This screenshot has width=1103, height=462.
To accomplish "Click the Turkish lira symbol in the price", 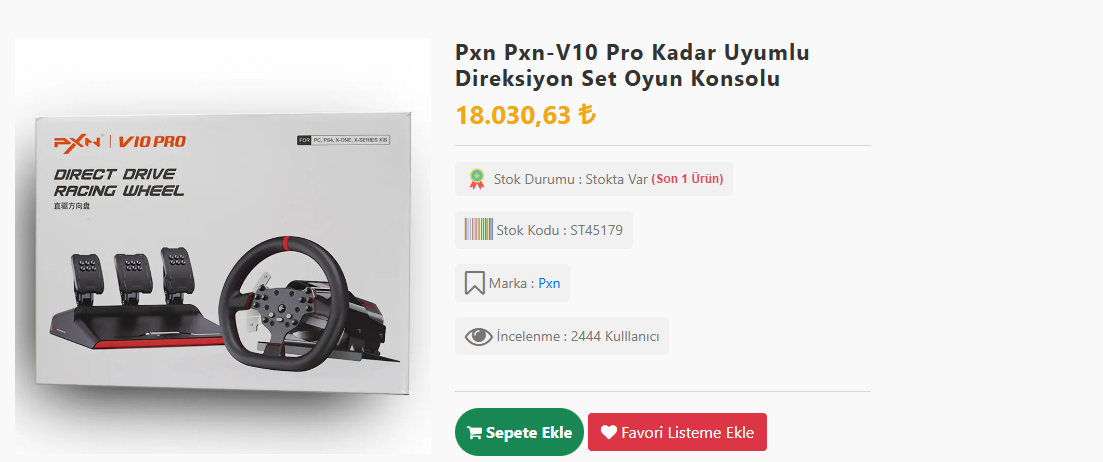I will (586, 114).
